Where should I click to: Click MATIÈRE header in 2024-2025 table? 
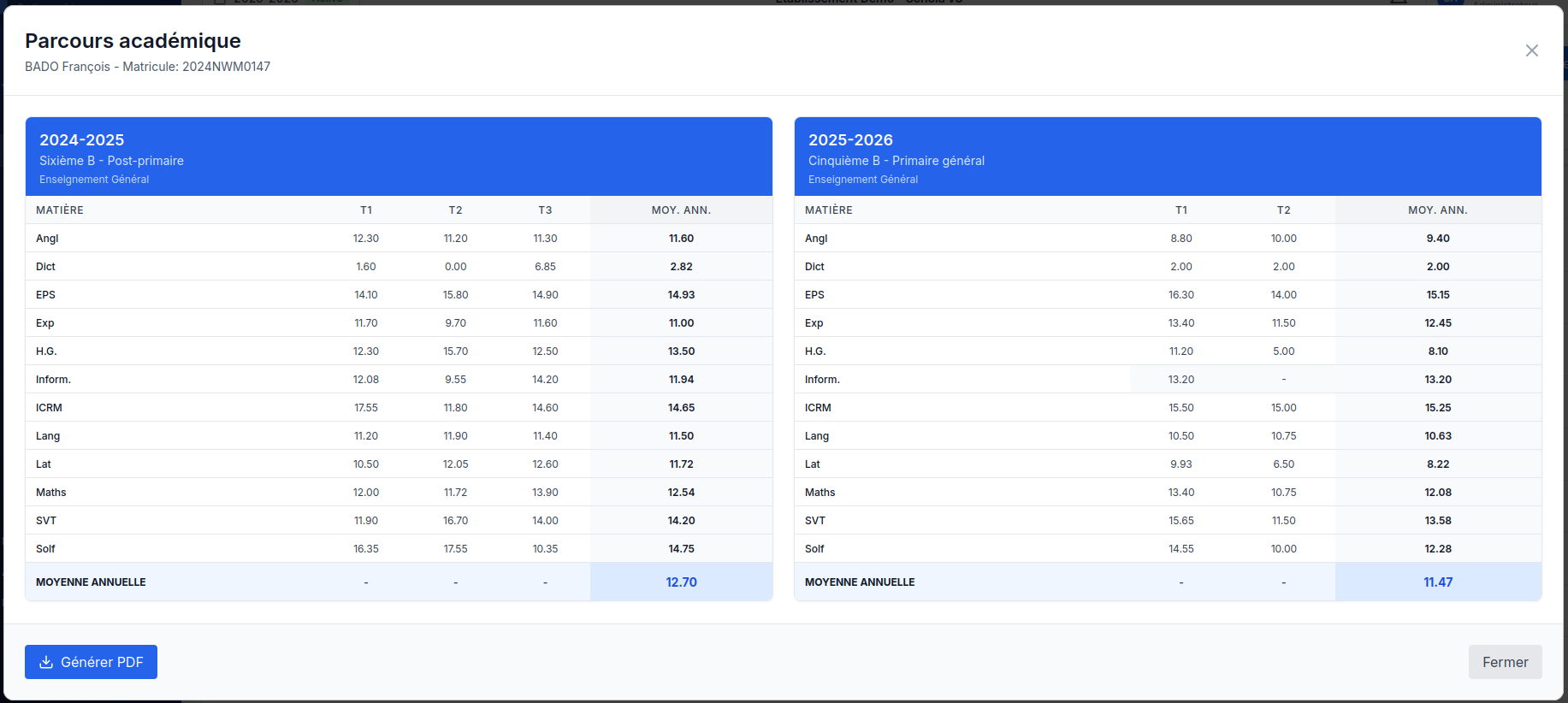click(60, 210)
